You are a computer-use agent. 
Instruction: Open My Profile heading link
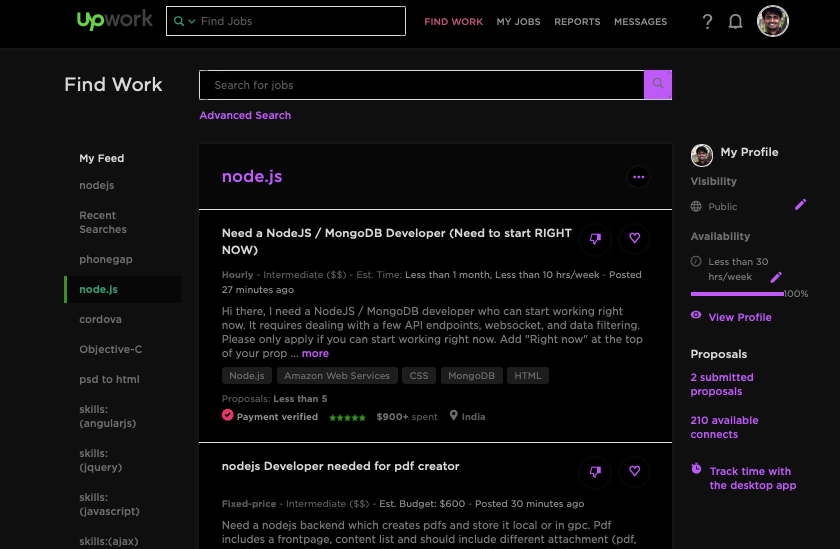(x=749, y=152)
